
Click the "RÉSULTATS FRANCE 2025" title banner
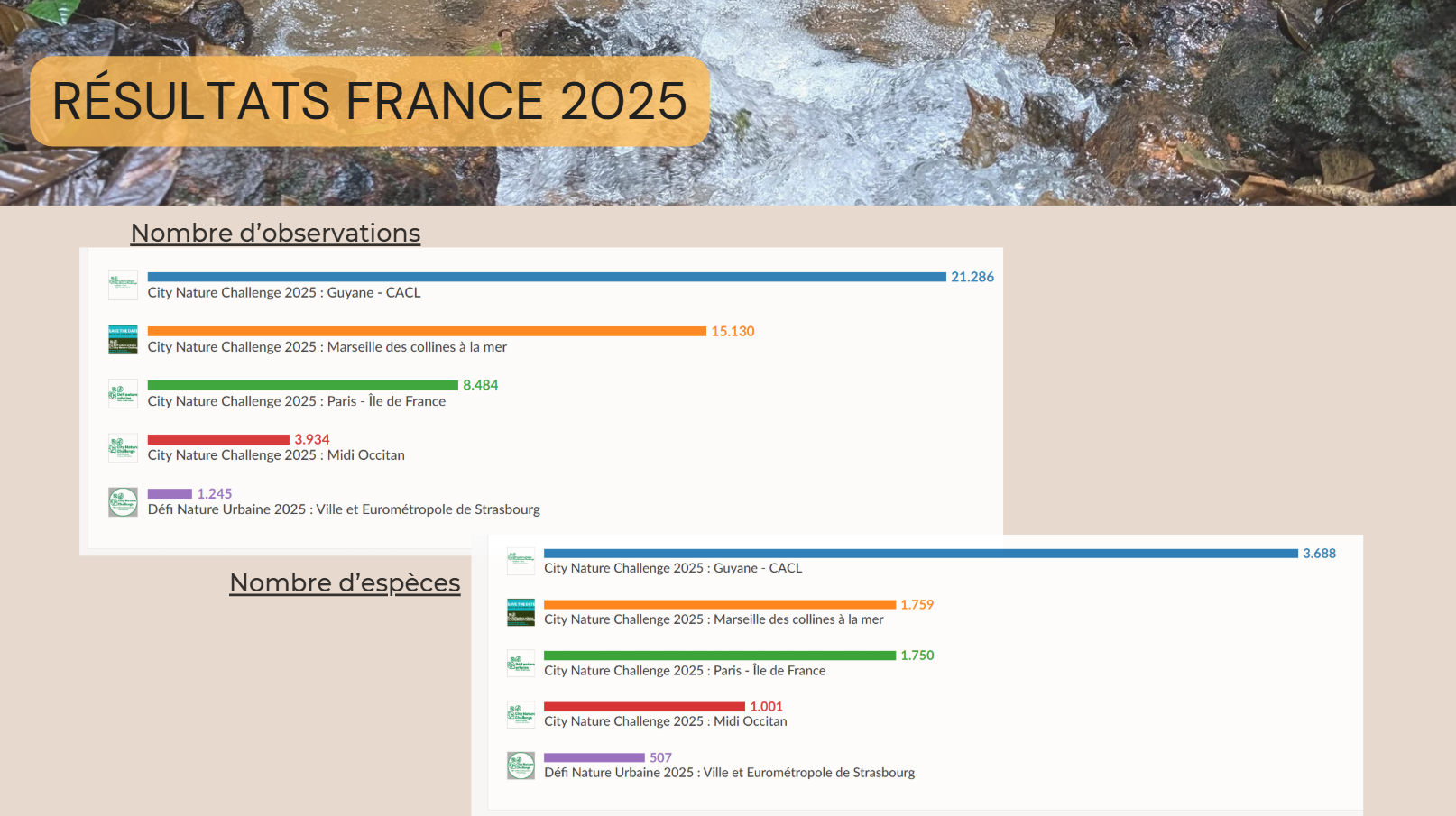coord(369,101)
